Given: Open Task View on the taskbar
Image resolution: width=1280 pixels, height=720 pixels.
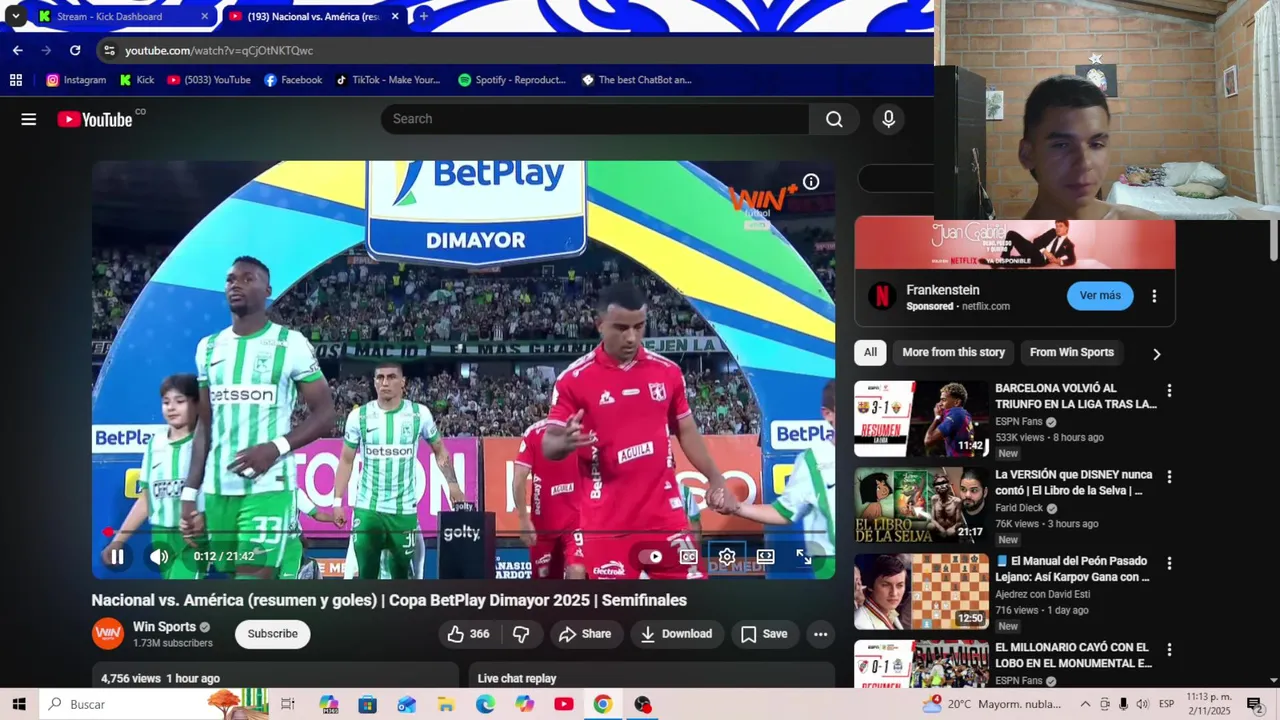Looking at the screenshot, I should point(288,704).
